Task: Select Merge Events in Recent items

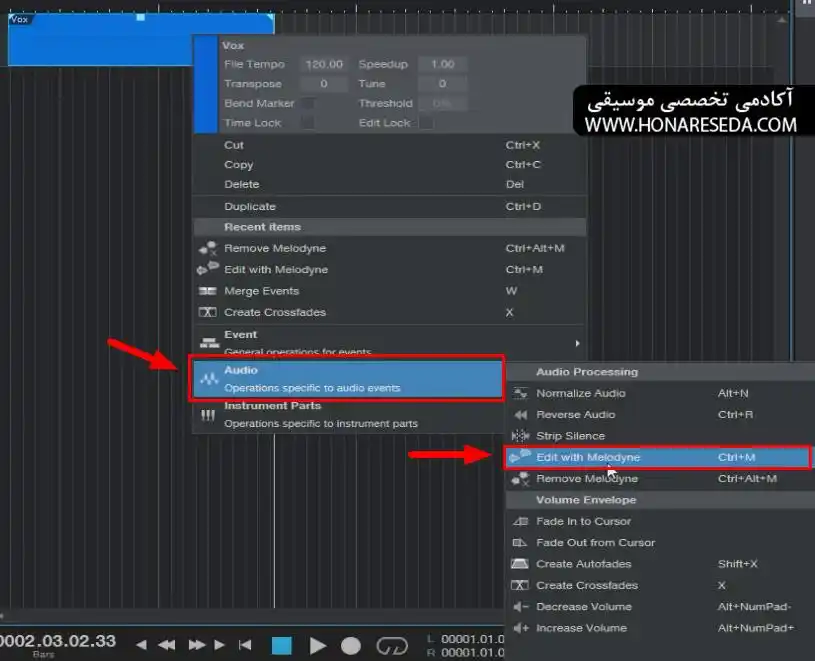Action: pyautogui.click(x=389, y=291)
